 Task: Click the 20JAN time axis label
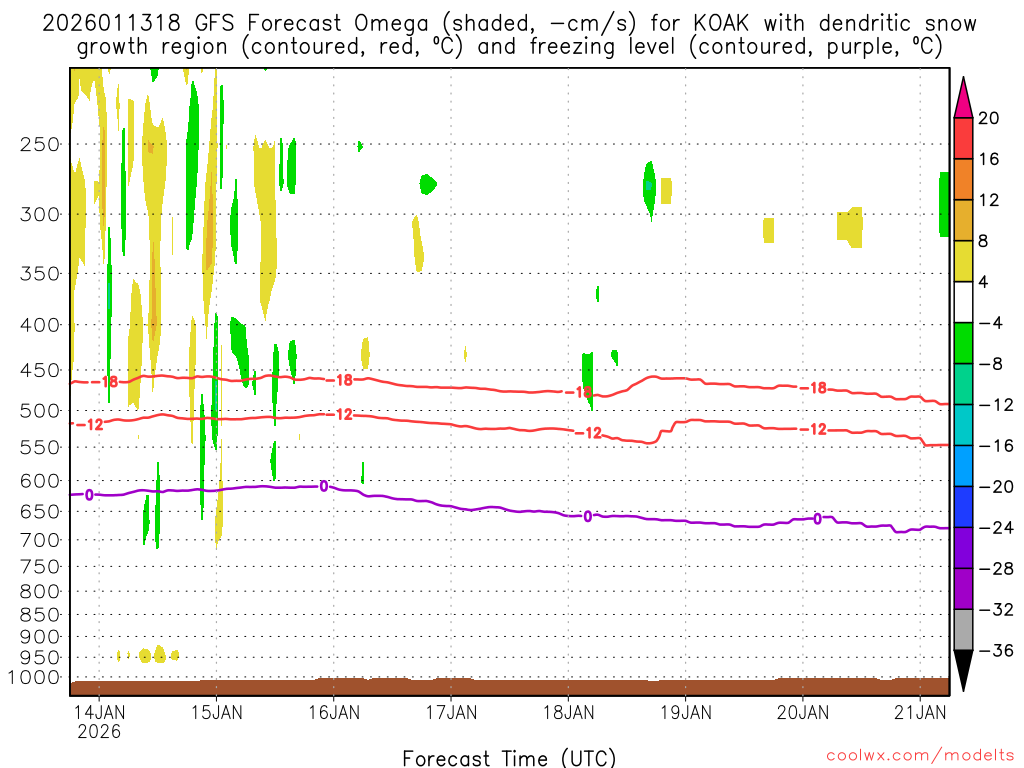coord(803,712)
